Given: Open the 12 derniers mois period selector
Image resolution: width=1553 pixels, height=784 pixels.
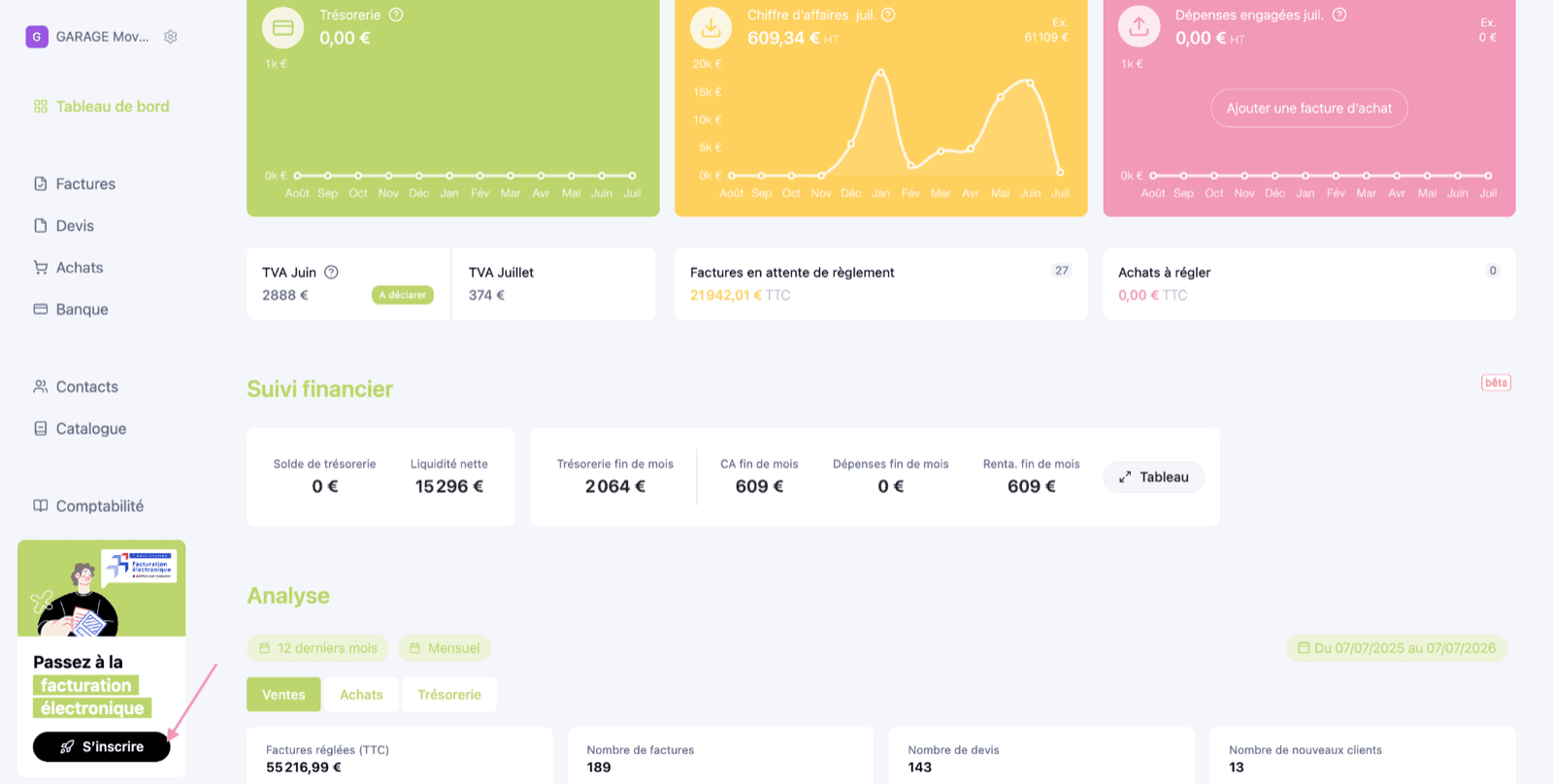Looking at the screenshot, I should (318, 648).
